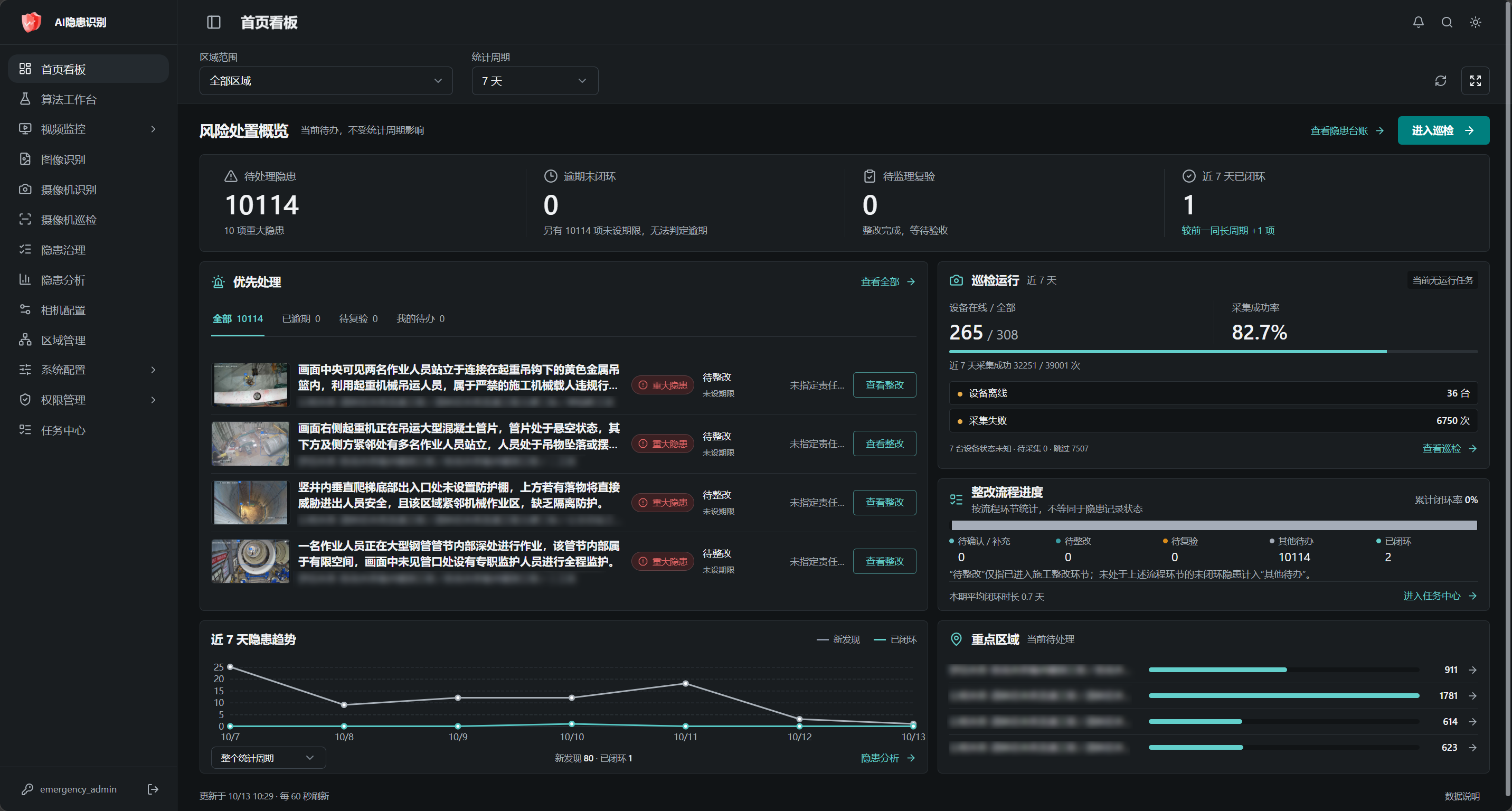Switch to the 待复验 0 tab
Image resolution: width=1512 pixels, height=811 pixels.
358,319
